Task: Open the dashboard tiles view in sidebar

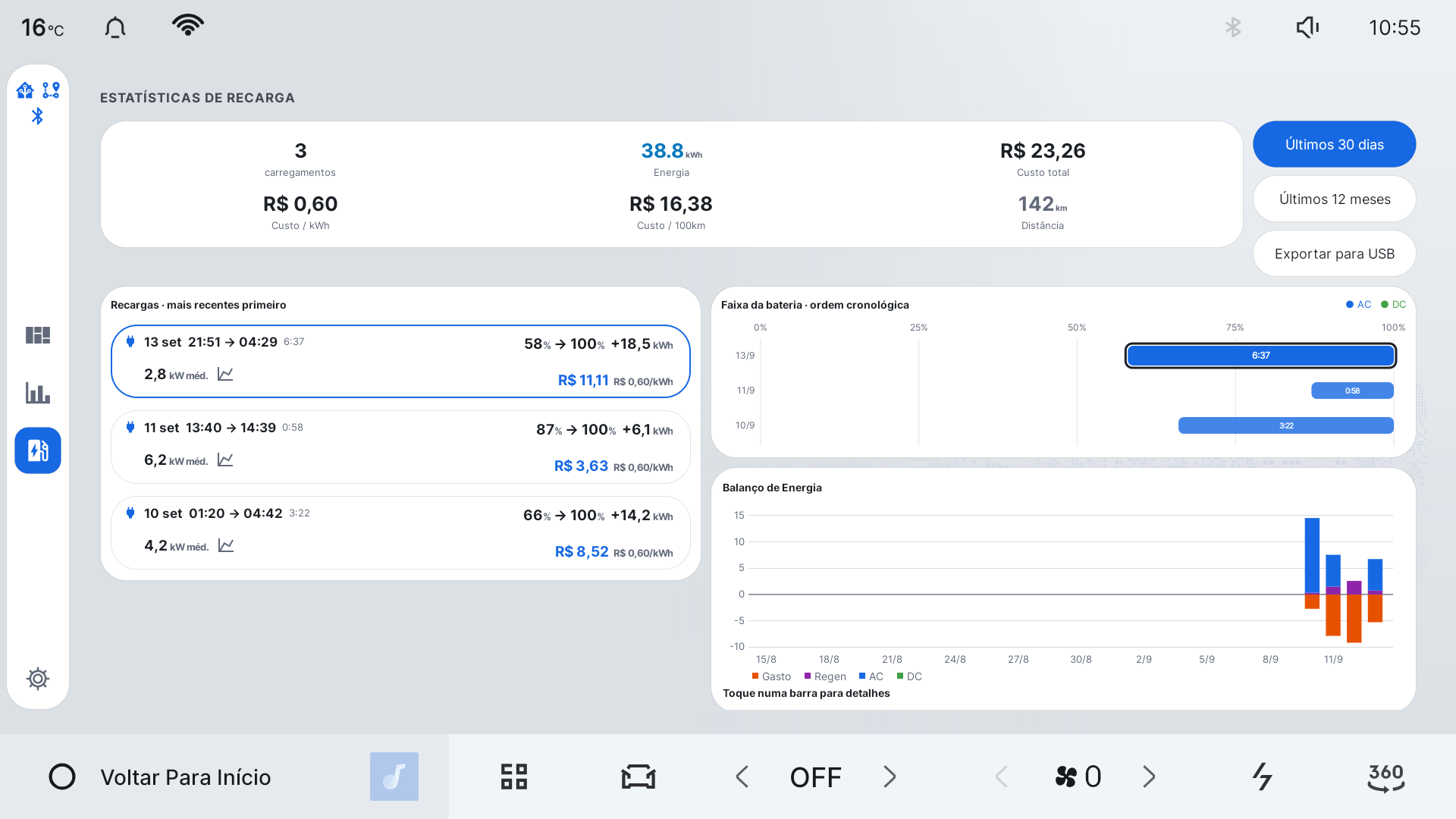Action: click(x=38, y=335)
